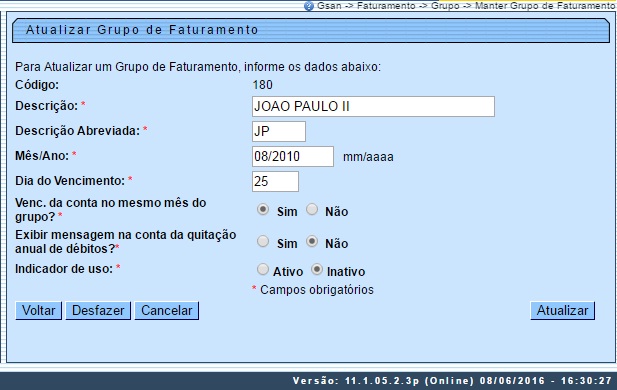Select Sim for Venc. da conta no mesmo mês
Image resolution: width=617 pixels, height=390 pixels.
pos(263,209)
